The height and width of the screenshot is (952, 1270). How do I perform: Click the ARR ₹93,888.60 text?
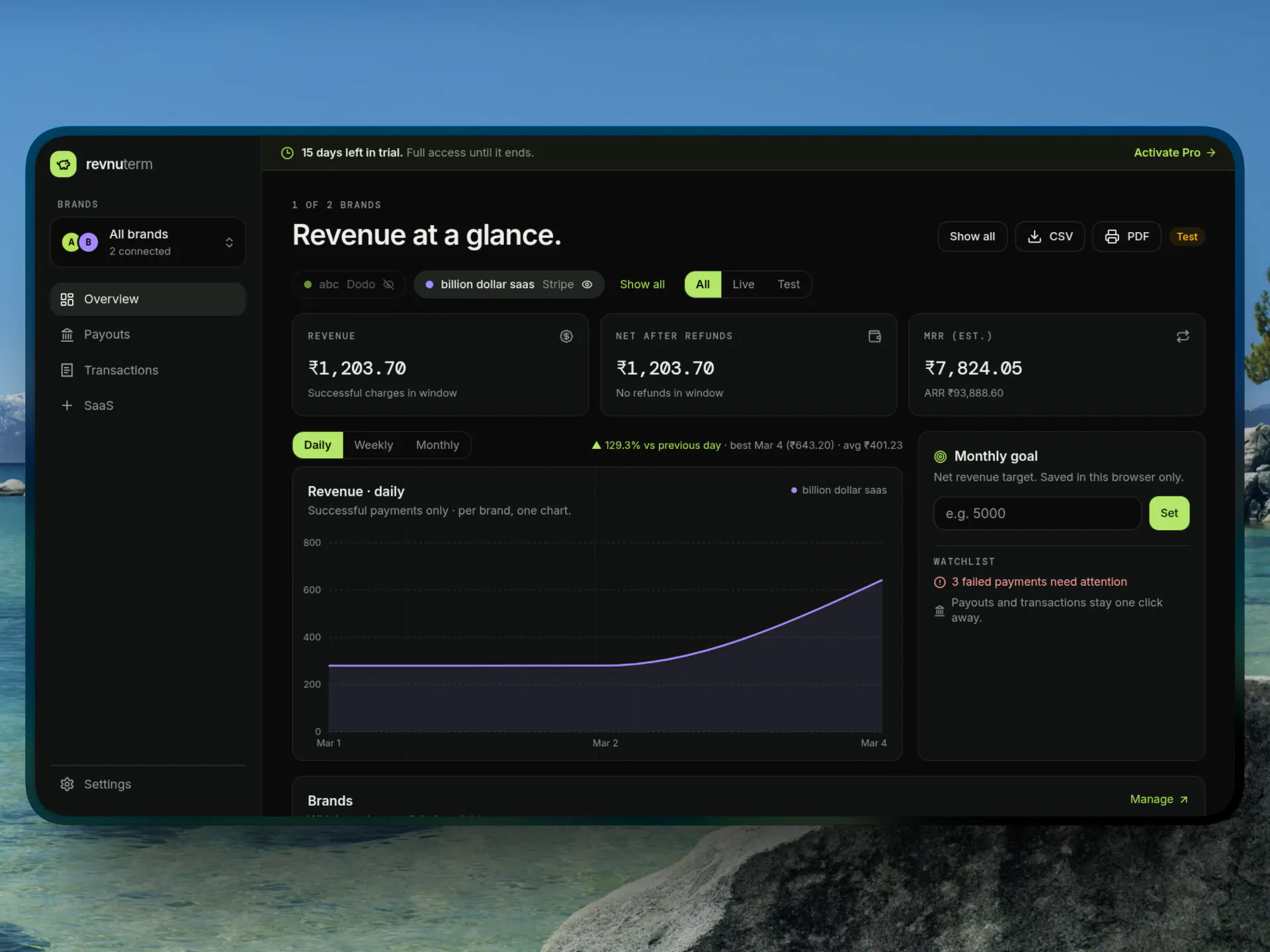tap(963, 393)
